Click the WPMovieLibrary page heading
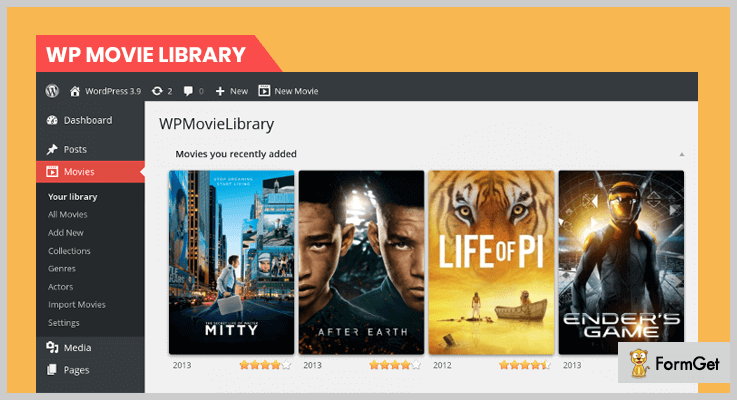Viewport: 737px width, 400px height. click(x=216, y=124)
